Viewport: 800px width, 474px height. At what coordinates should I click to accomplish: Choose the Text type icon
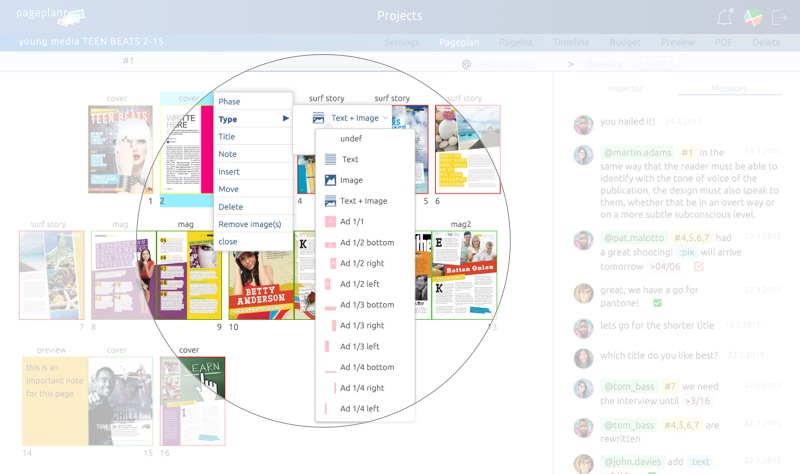coord(331,159)
